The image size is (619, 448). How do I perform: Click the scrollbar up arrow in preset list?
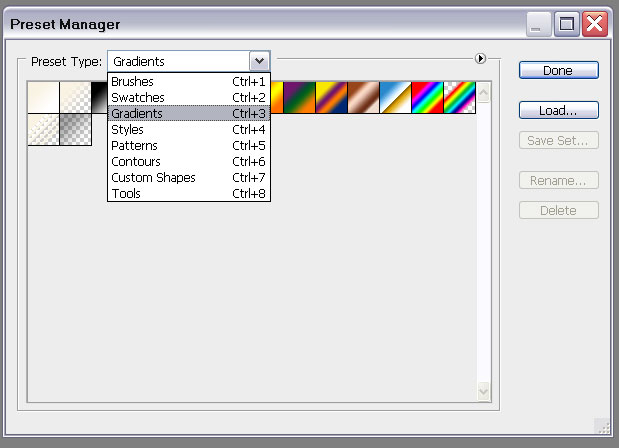484,93
